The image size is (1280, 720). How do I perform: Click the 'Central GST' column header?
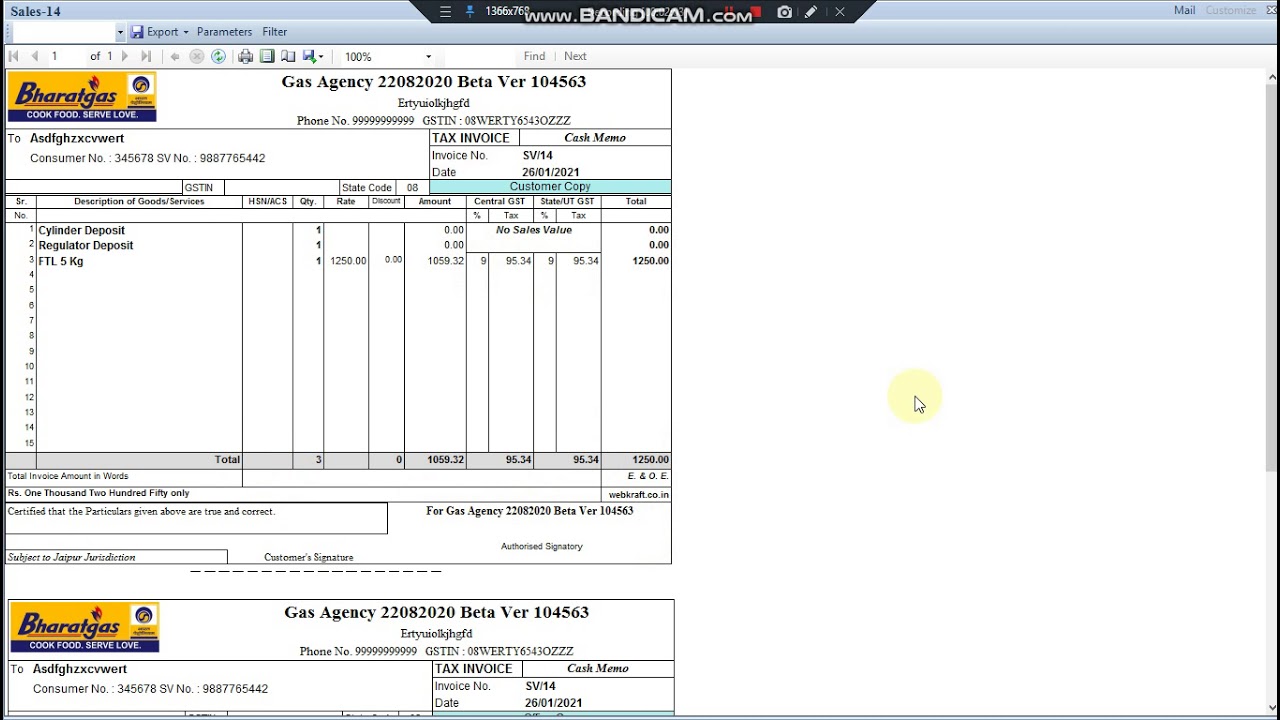coord(499,202)
